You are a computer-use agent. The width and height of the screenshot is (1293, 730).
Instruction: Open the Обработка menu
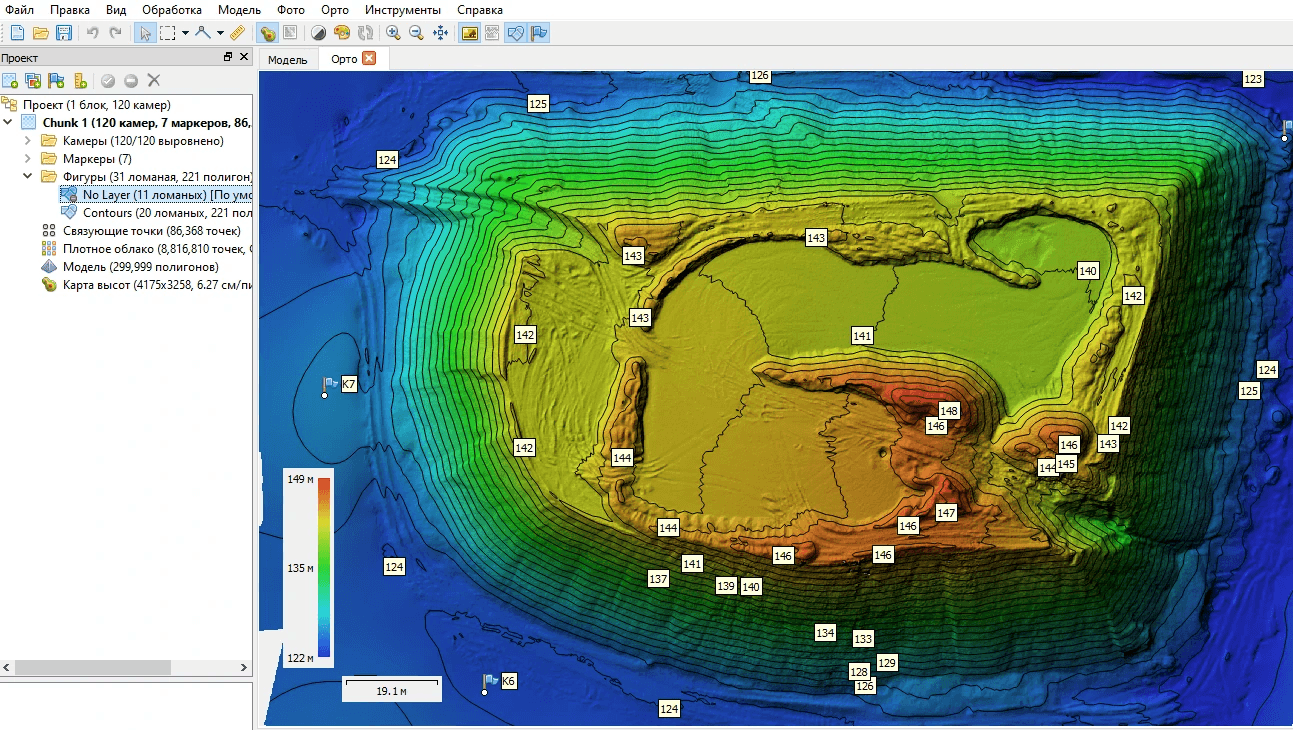[x=171, y=10]
